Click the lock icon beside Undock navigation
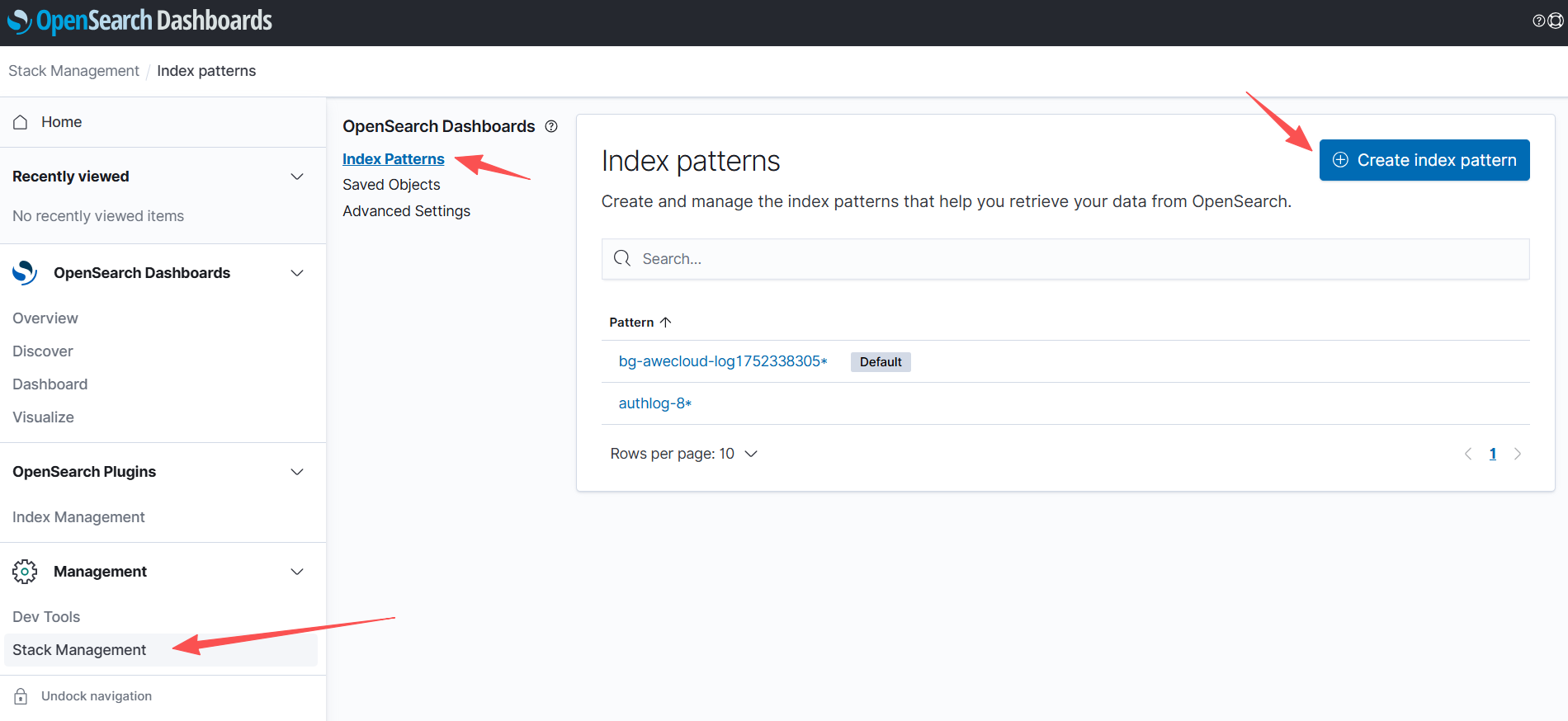This screenshot has width=1568, height=721. (21, 696)
